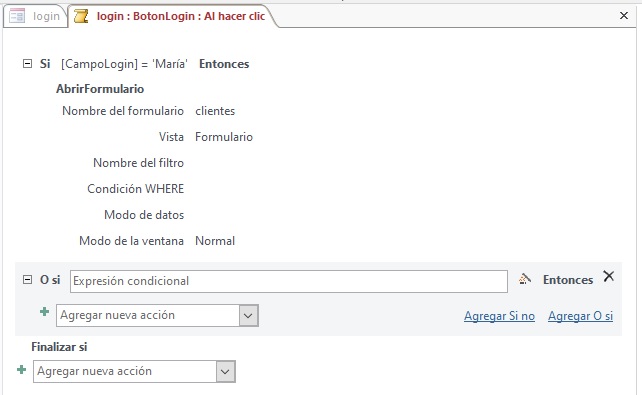
Task: Click the Finalizar si label
Action: (x=59, y=347)
